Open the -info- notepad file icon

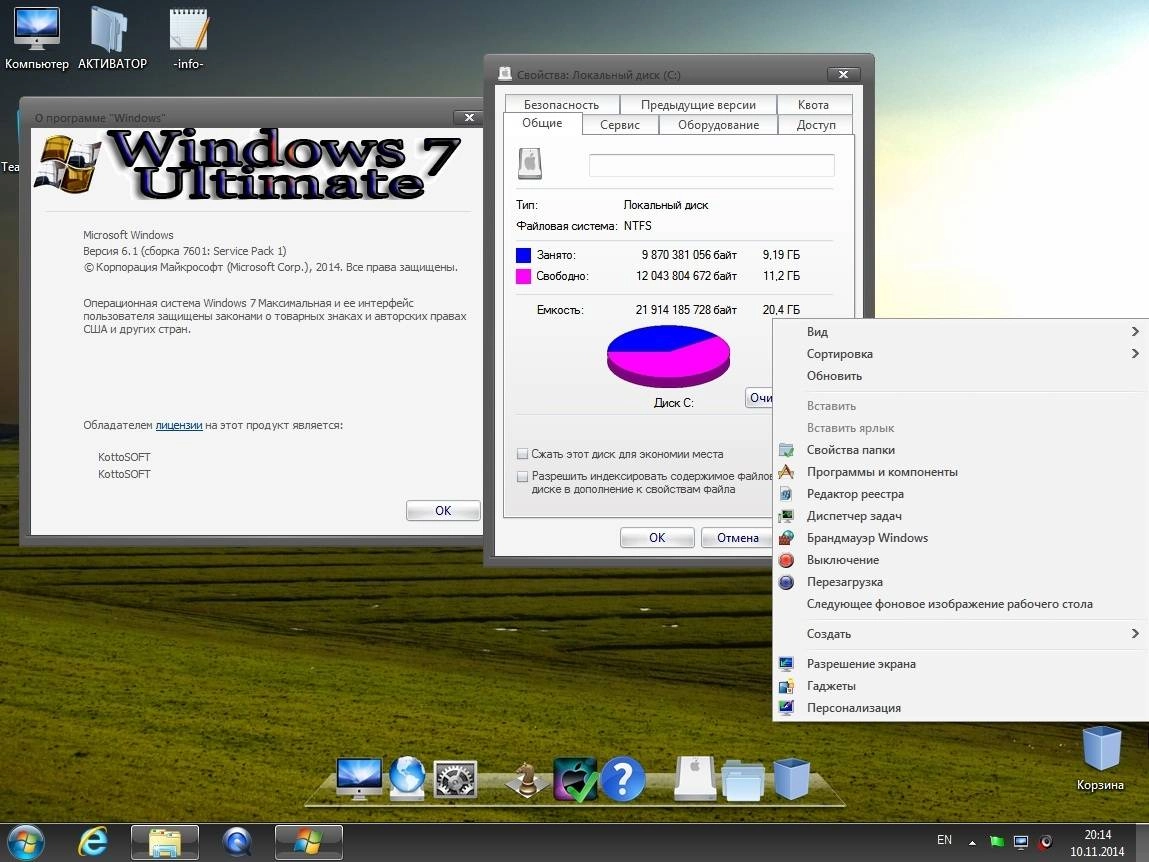click(x=188, y=37)
